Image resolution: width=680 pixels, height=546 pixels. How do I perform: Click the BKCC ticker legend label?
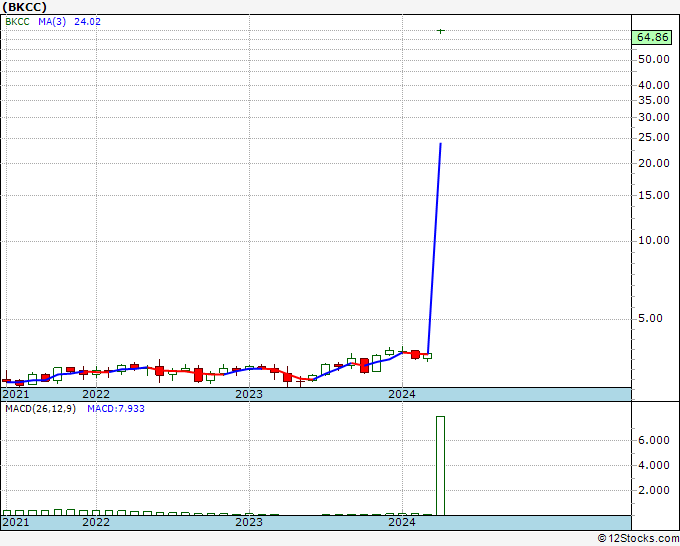tap(17, 22)
